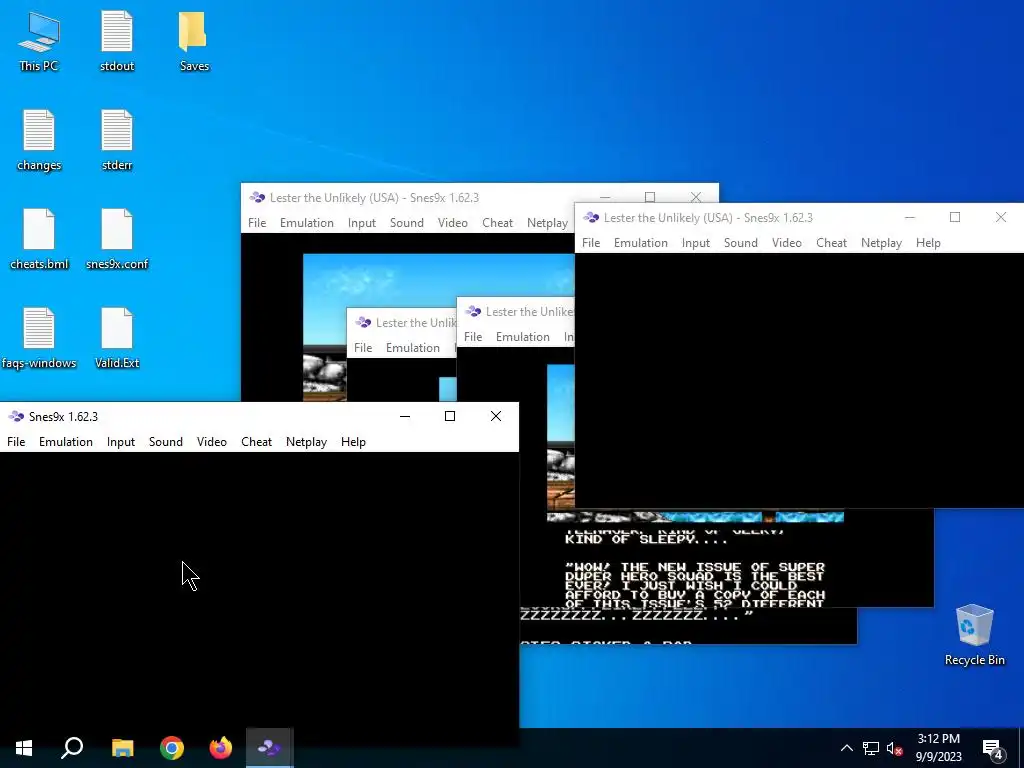Click the network status tray icon
The image size is (1024, 768).
(x=871, y=748)
